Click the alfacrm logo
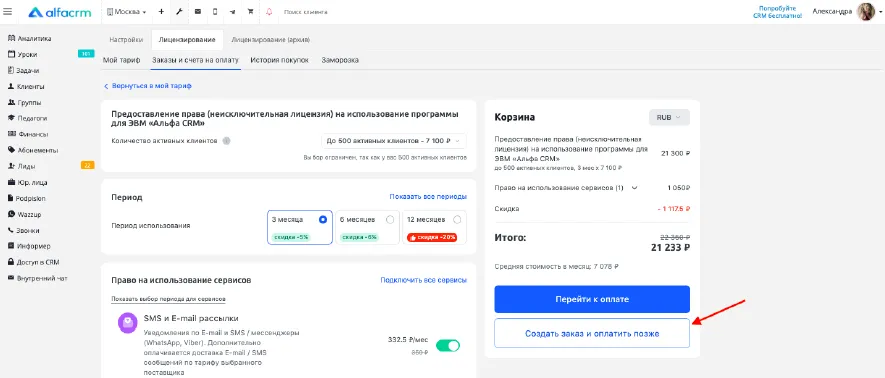This screenshot has height=378, width=885. click(59, 12)
